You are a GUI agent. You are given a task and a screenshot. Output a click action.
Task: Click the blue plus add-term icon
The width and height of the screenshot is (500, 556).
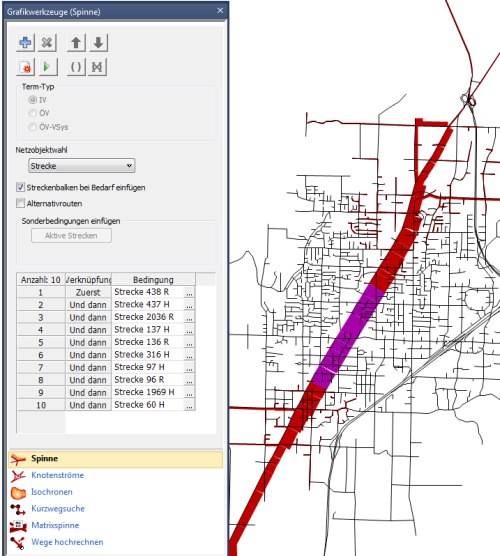pos(25,43)
